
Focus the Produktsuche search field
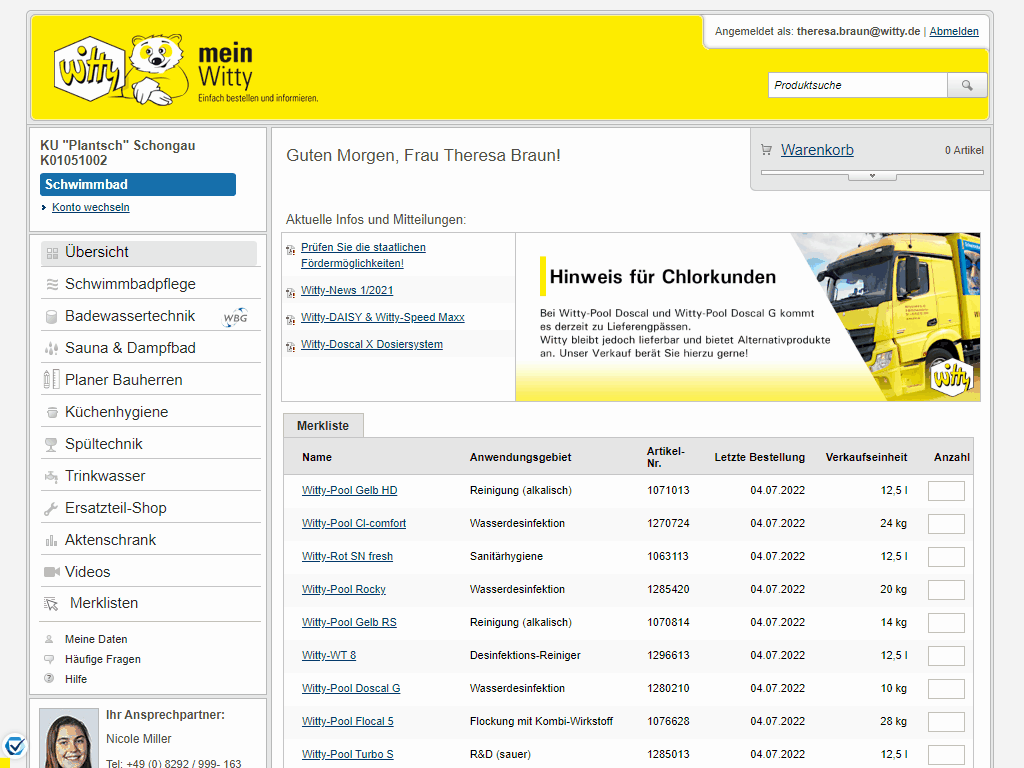[857, 86]
